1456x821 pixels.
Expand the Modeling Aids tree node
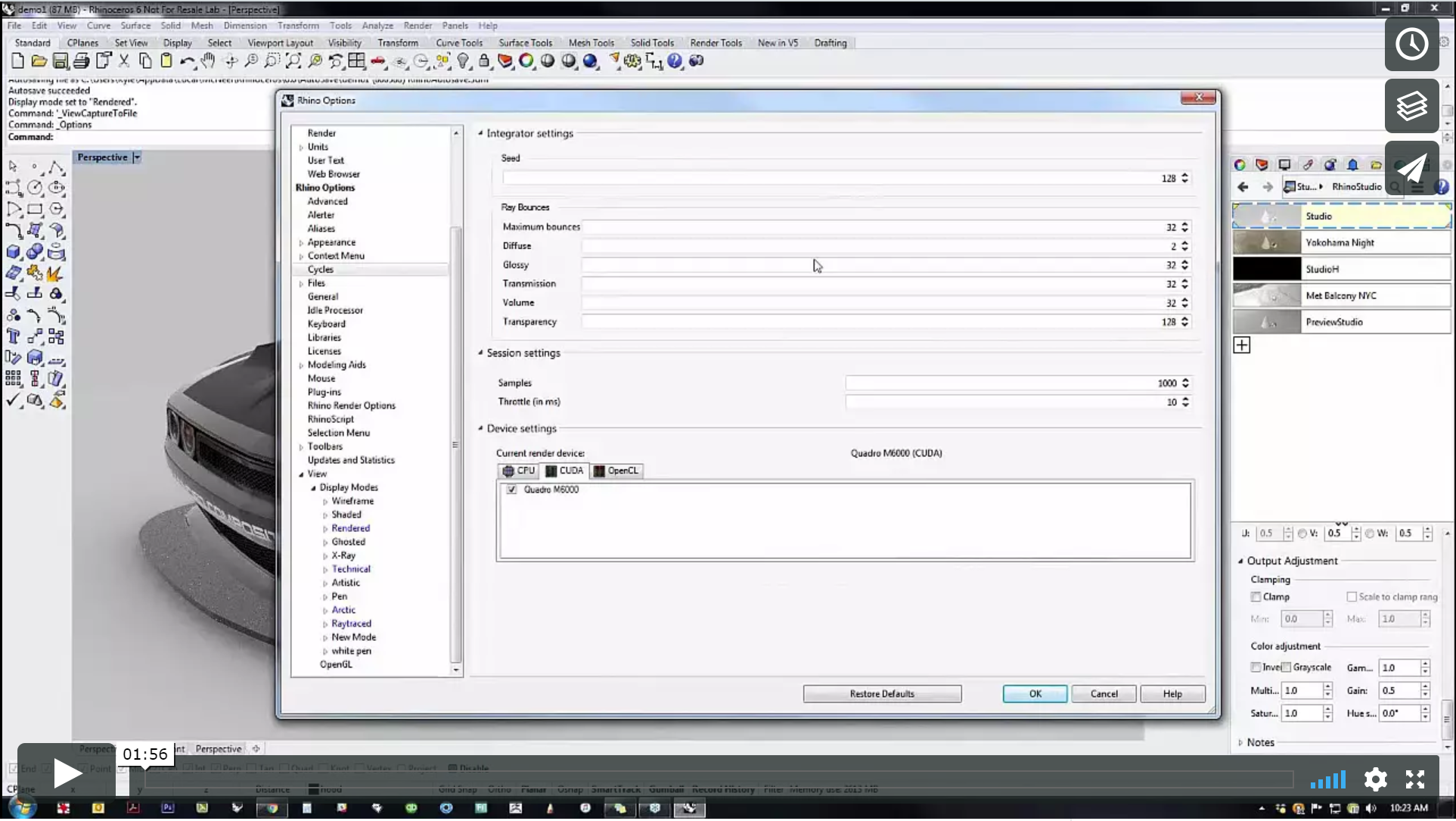click(301, 365)
